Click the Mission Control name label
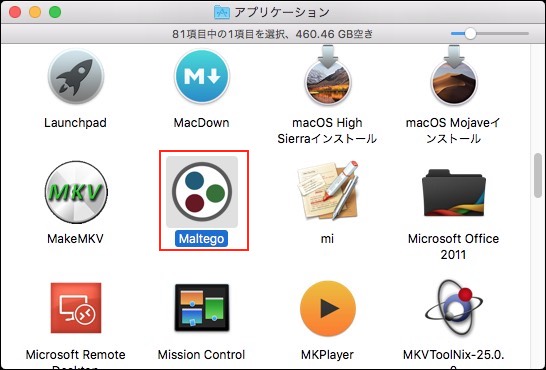Image resolution: width=546 pixels, height=370 pixels. 202,355
